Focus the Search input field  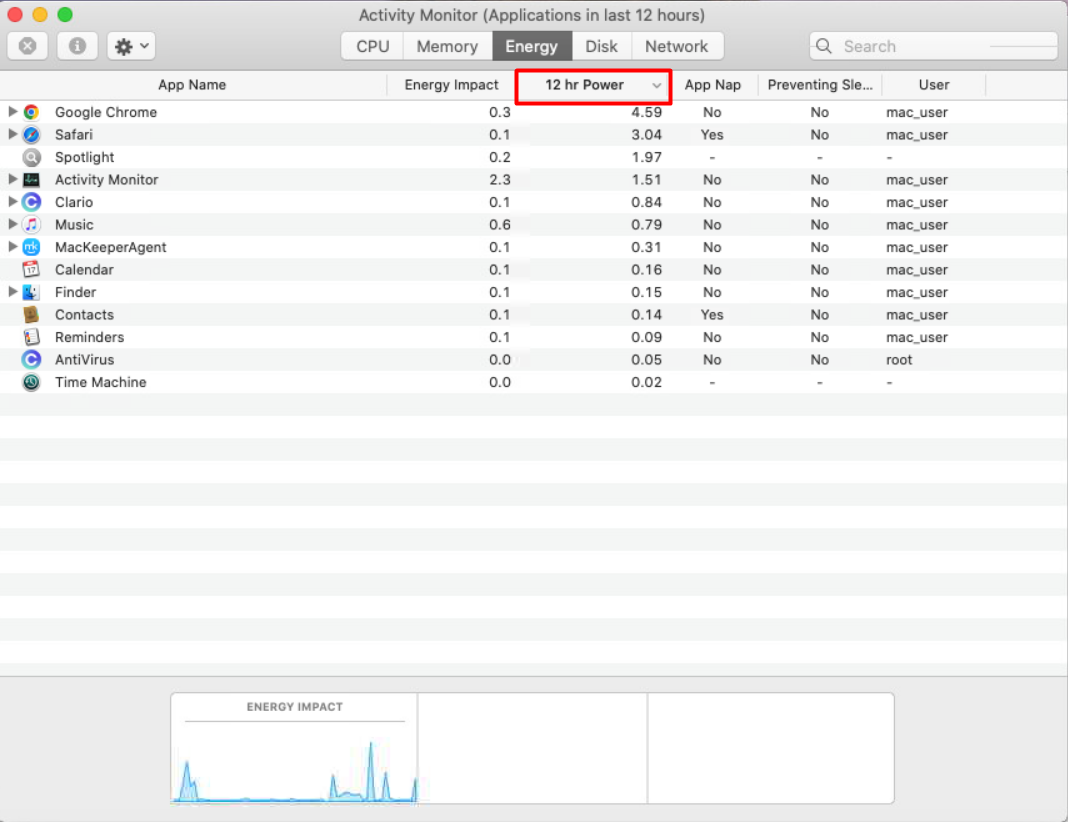tap(933, 46)
